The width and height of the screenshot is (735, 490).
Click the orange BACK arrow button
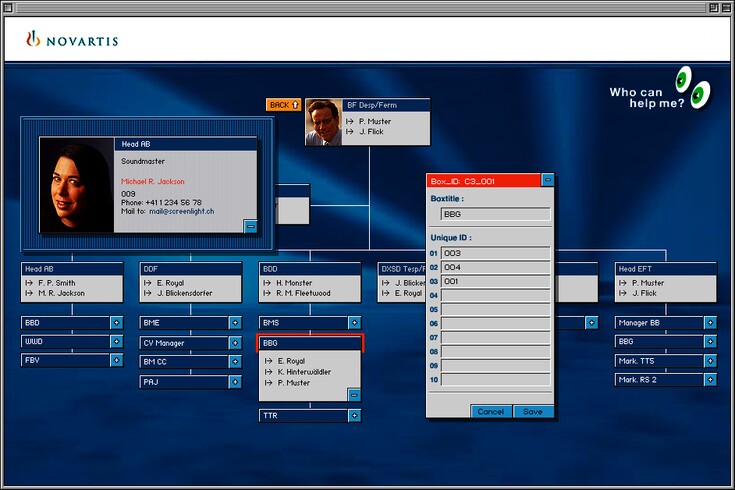[283, 105]
